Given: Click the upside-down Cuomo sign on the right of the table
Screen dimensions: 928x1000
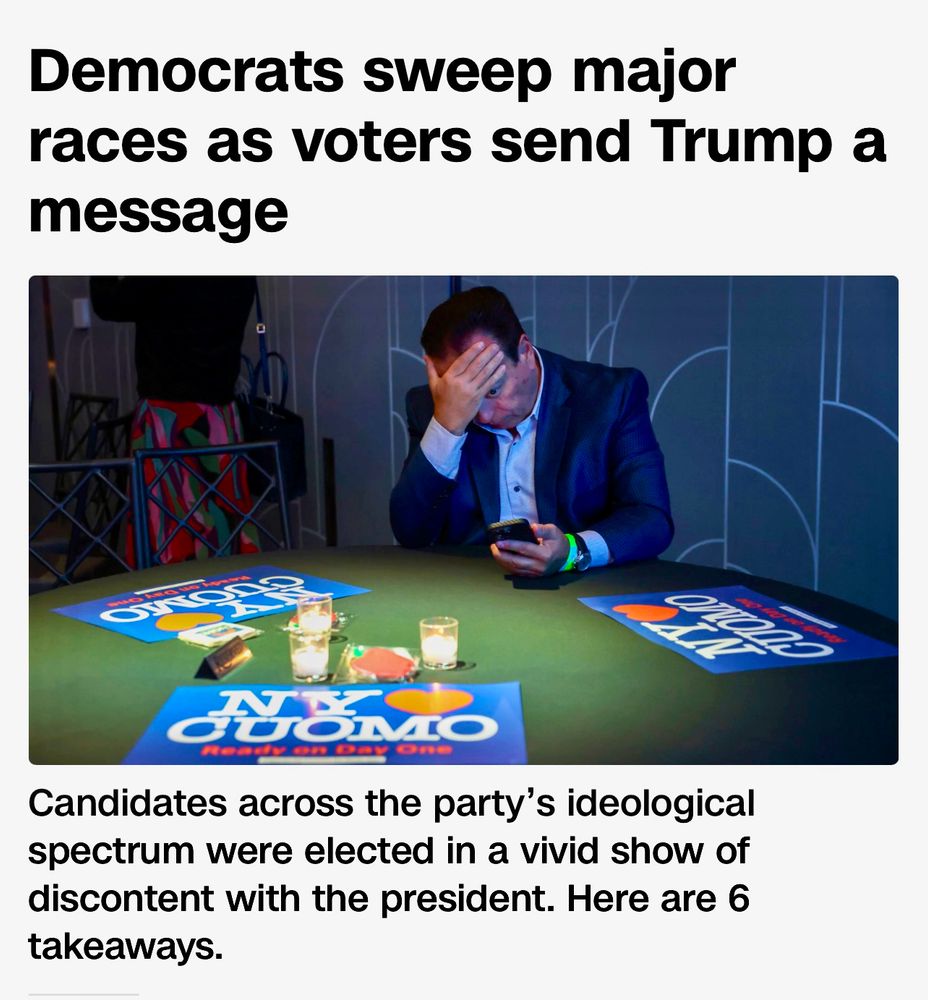Looking at the screenshot, I should click(x=737, y=628).
